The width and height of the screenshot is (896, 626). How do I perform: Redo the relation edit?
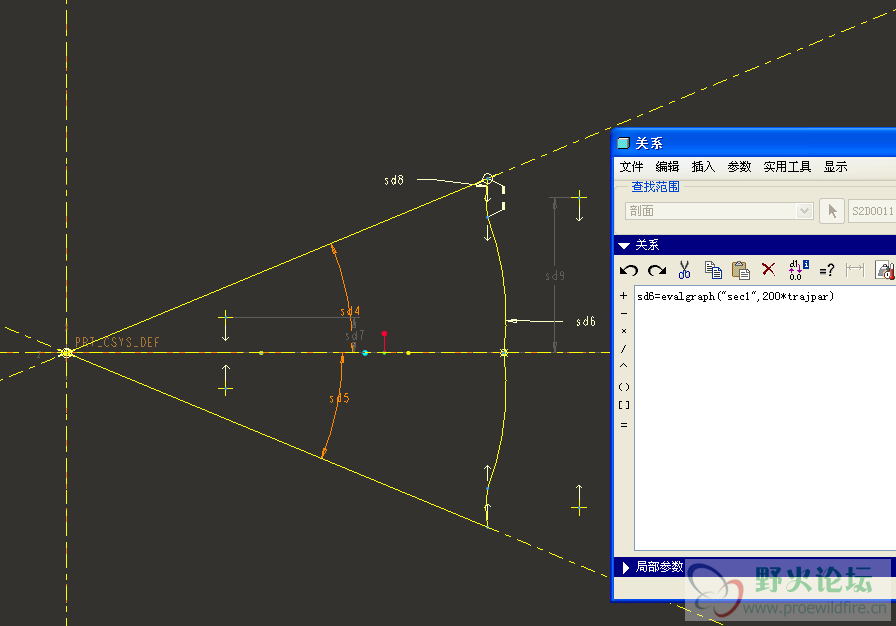point(657,270)
